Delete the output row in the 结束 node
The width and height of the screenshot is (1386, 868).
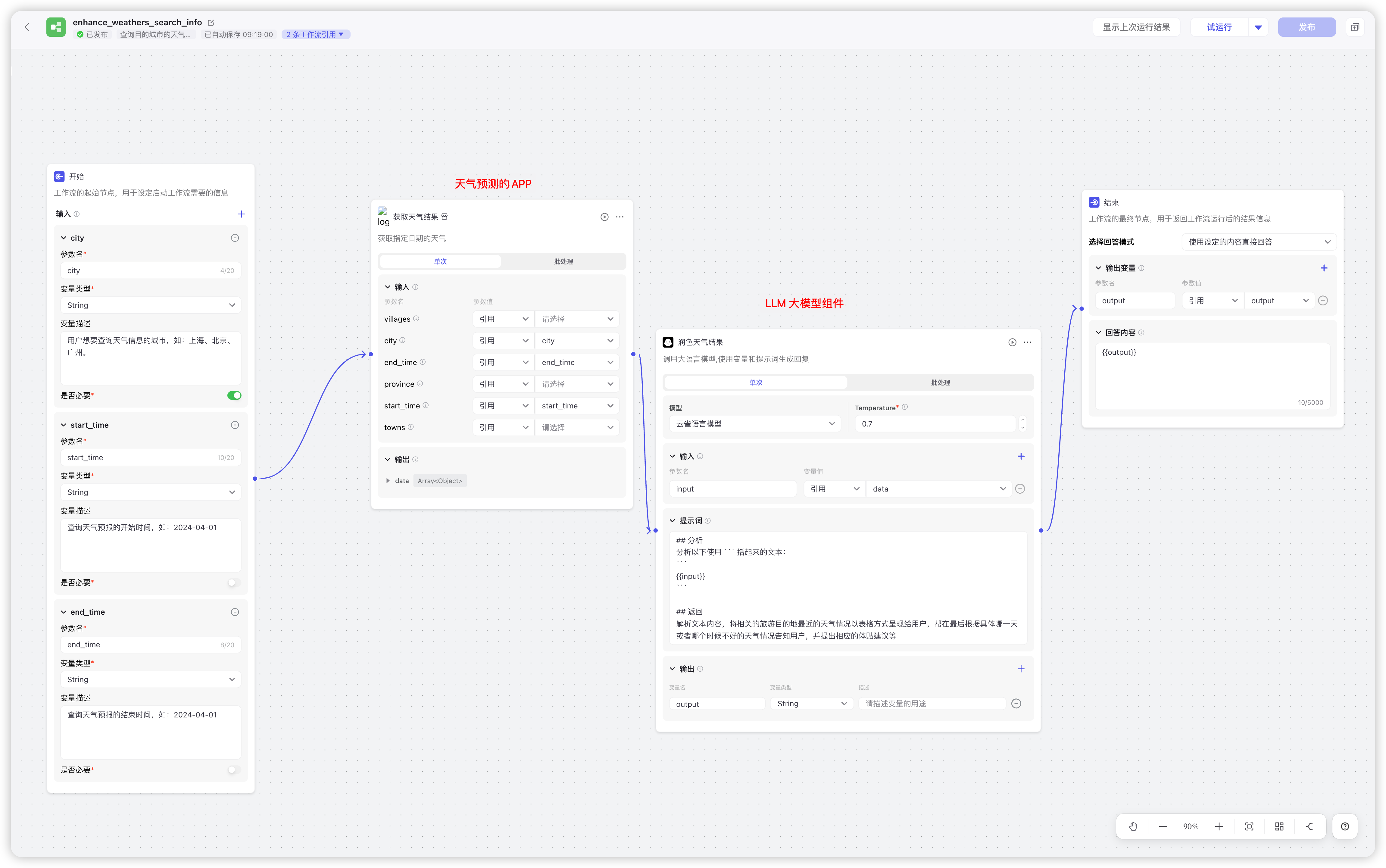click(1323, 301)
